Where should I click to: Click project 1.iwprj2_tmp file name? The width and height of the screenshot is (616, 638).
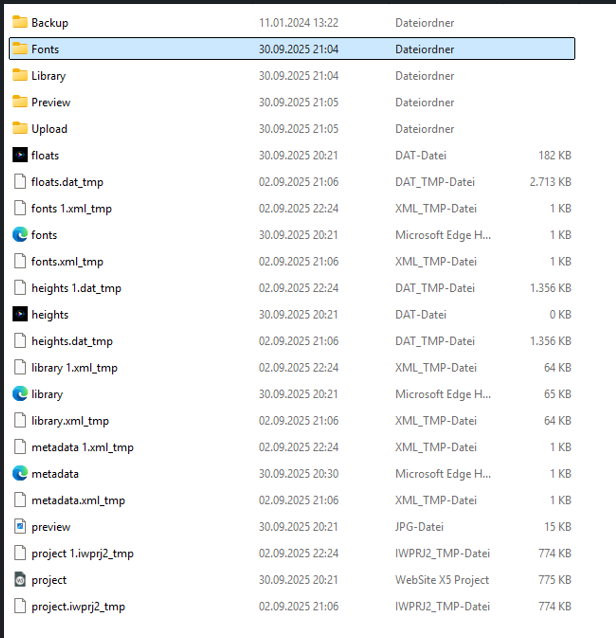point(82,553)
